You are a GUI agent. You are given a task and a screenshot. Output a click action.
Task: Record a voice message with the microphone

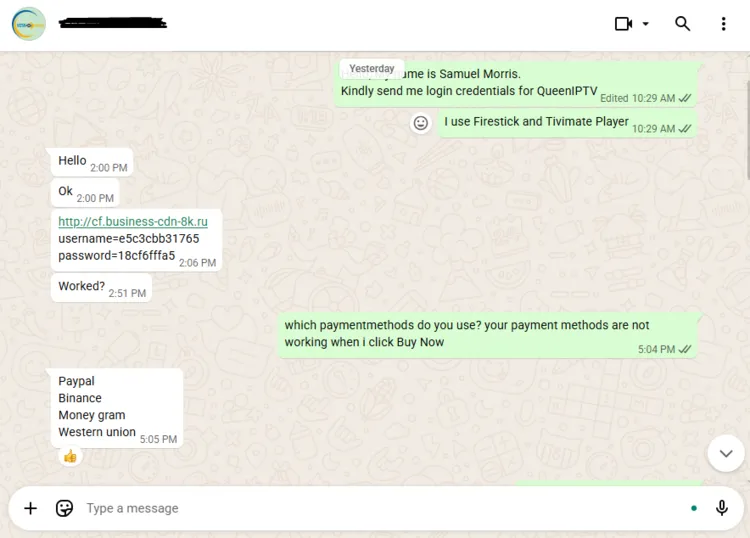pos(722,508)
